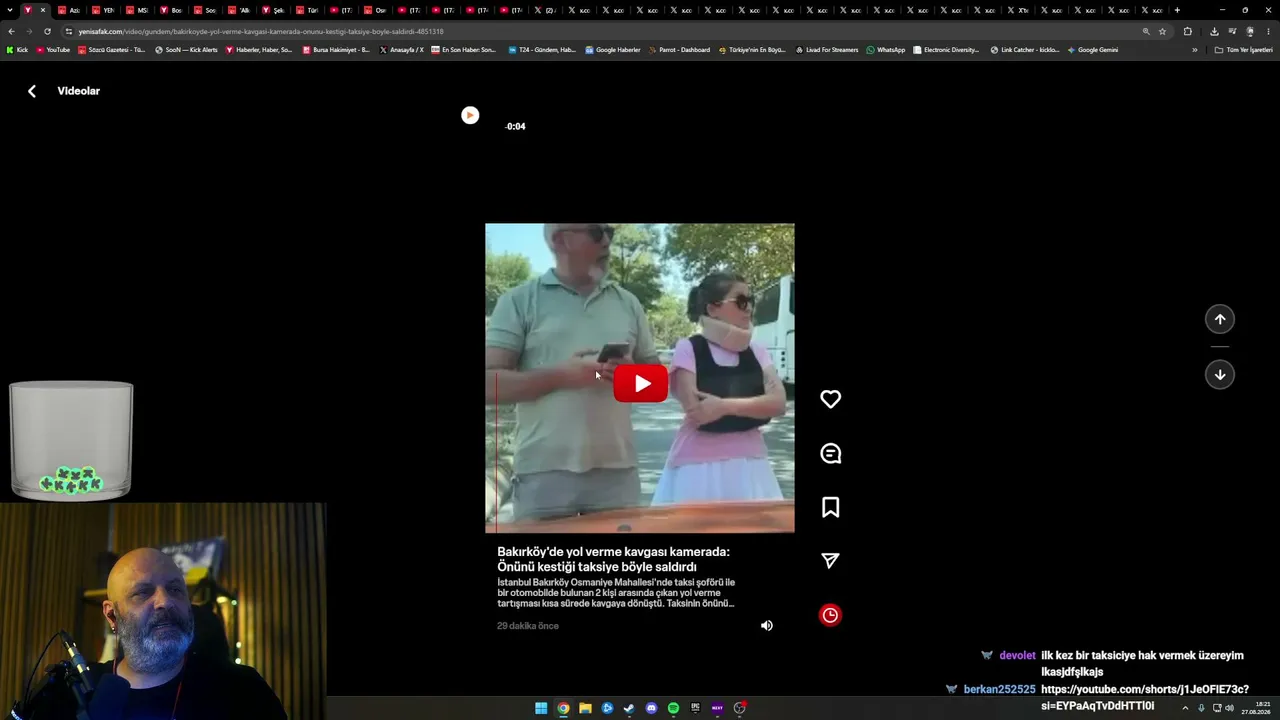Focus the yenisafak.com address bar

point(600,31)
